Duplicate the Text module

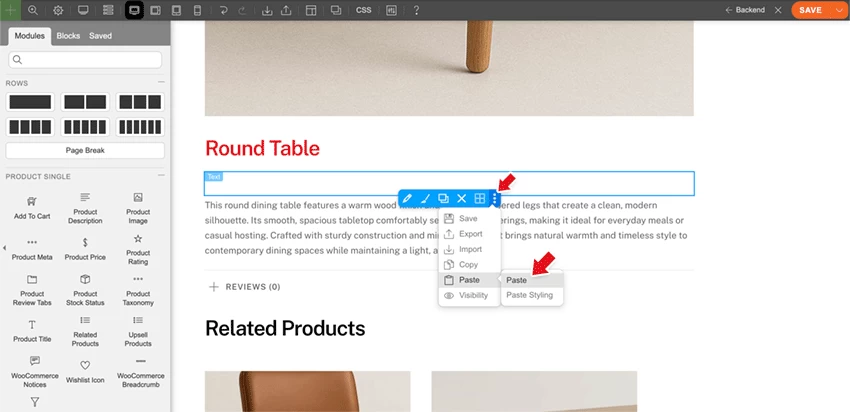pos(443,198)
